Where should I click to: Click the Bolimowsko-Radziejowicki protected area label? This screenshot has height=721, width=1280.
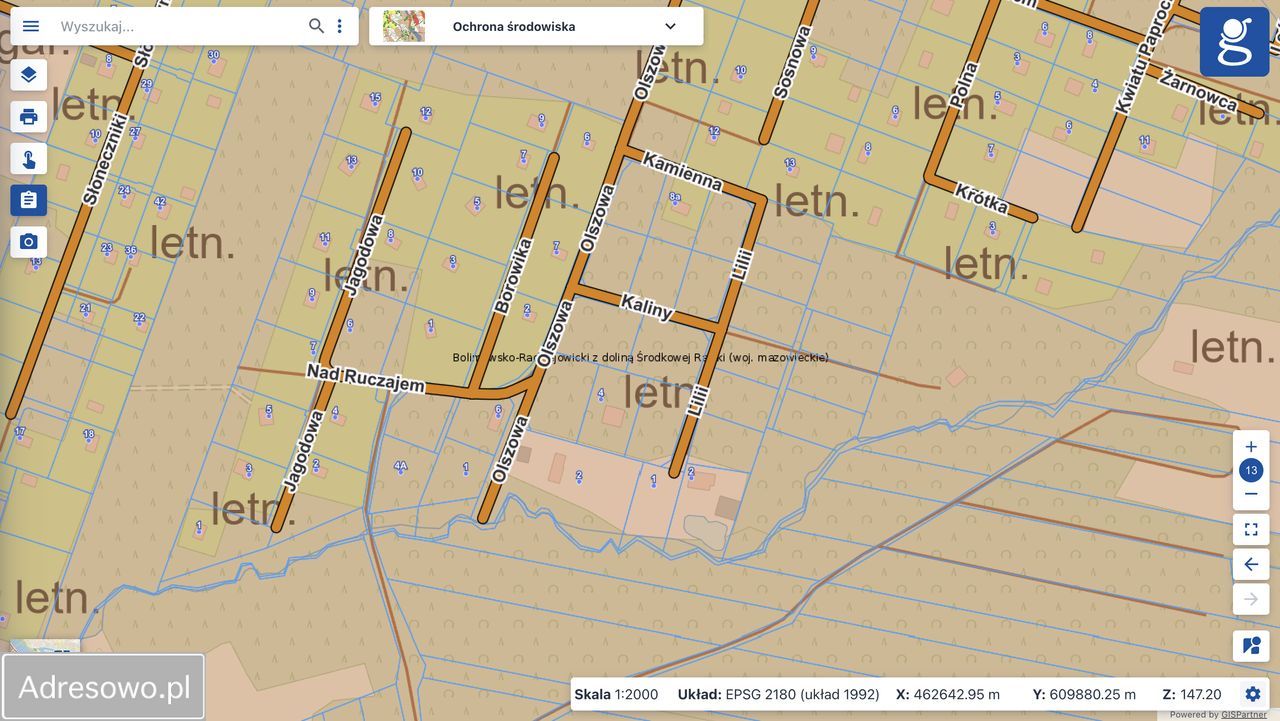(x=640, y=358)
